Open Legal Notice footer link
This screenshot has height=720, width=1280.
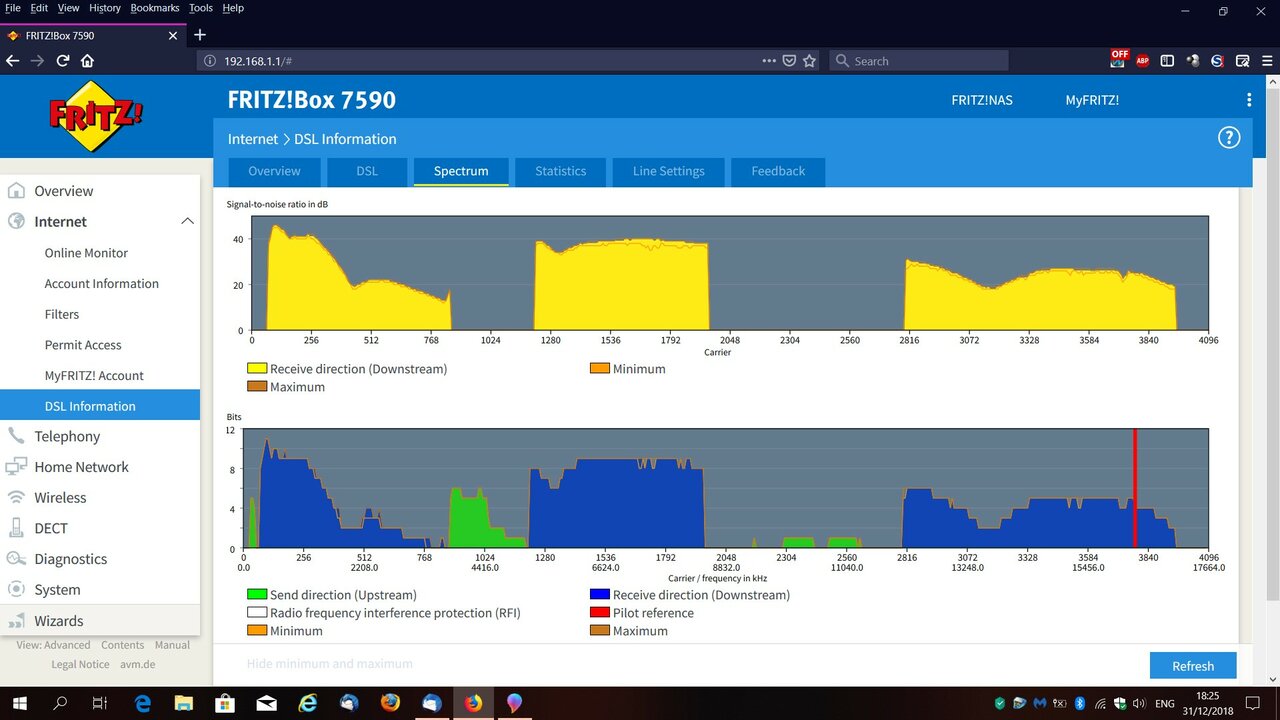coord(80,664)
